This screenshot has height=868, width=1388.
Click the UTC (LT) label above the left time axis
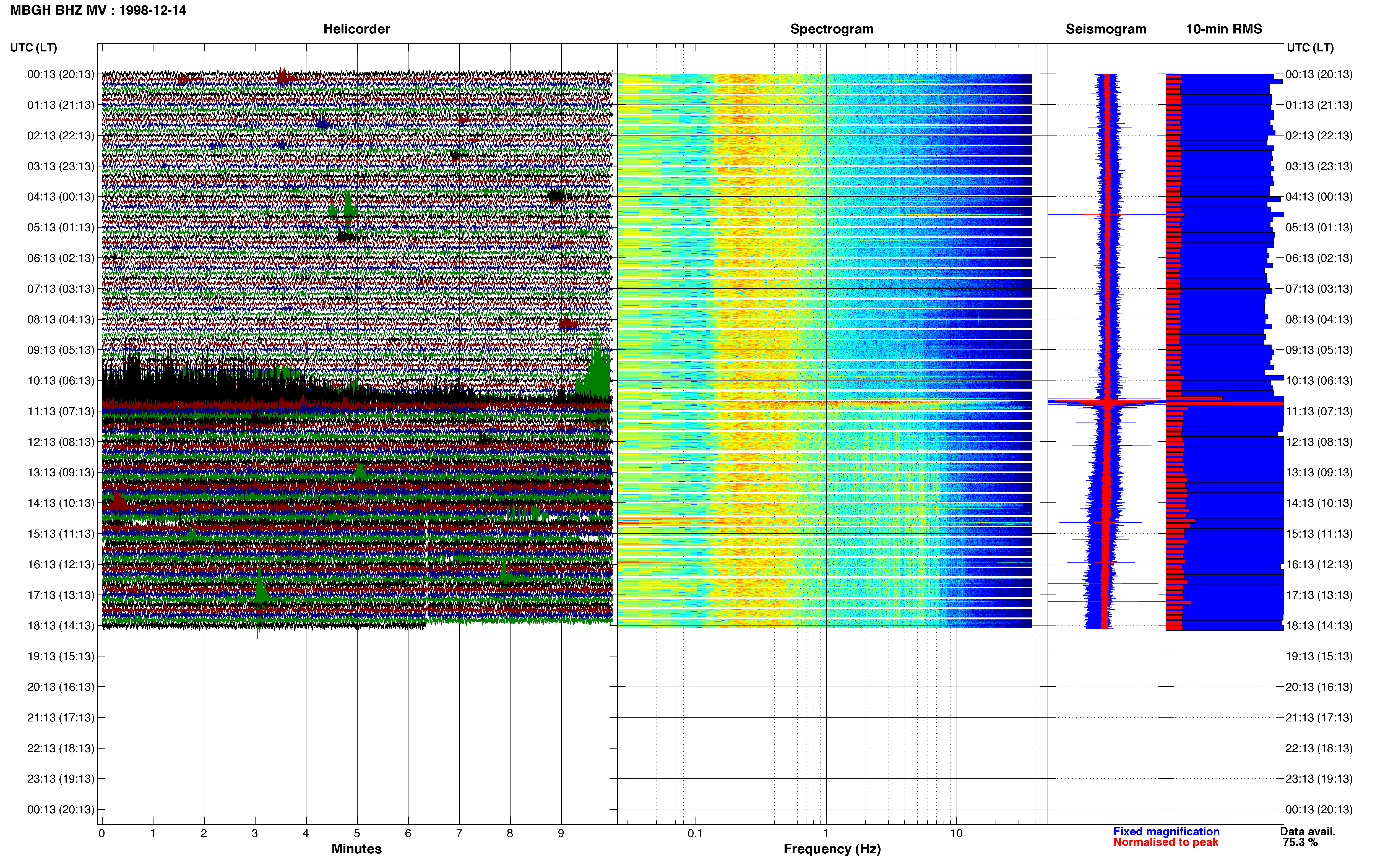click(33, 48)
